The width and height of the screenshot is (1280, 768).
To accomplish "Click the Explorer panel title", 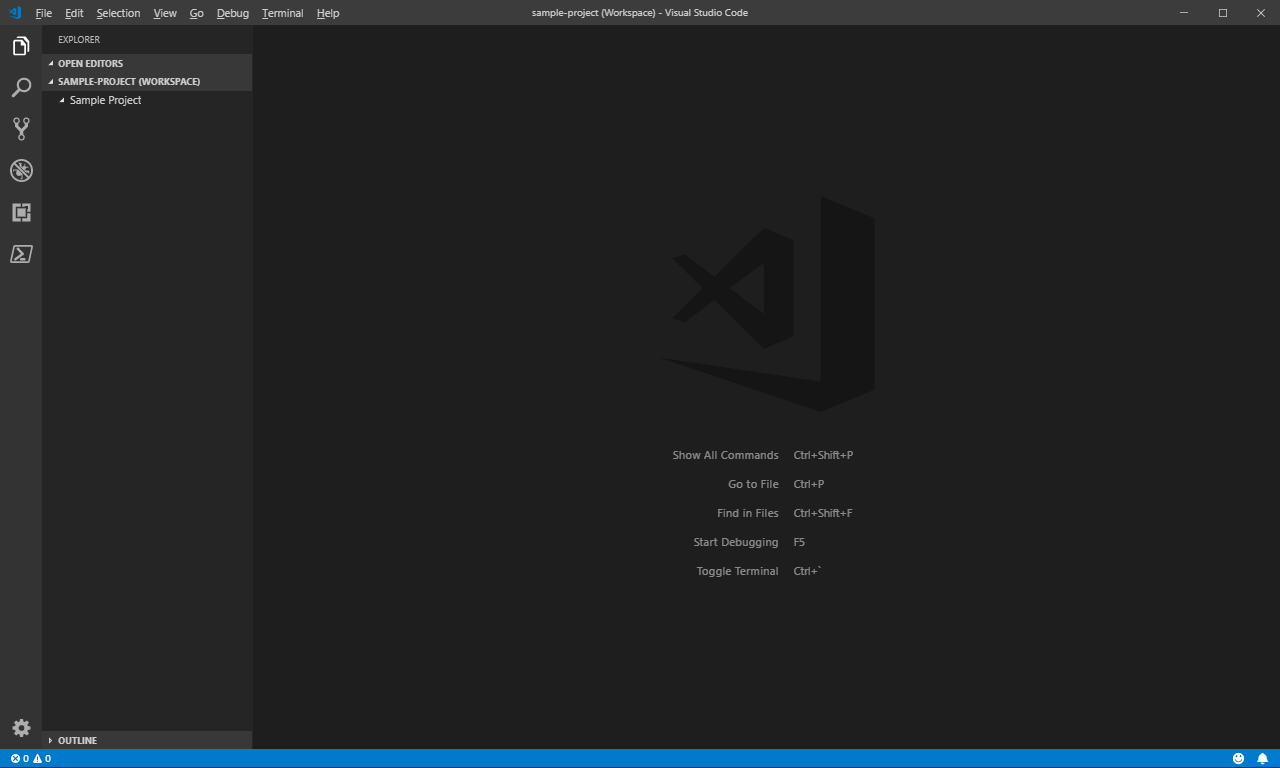I will coord(79,40).
